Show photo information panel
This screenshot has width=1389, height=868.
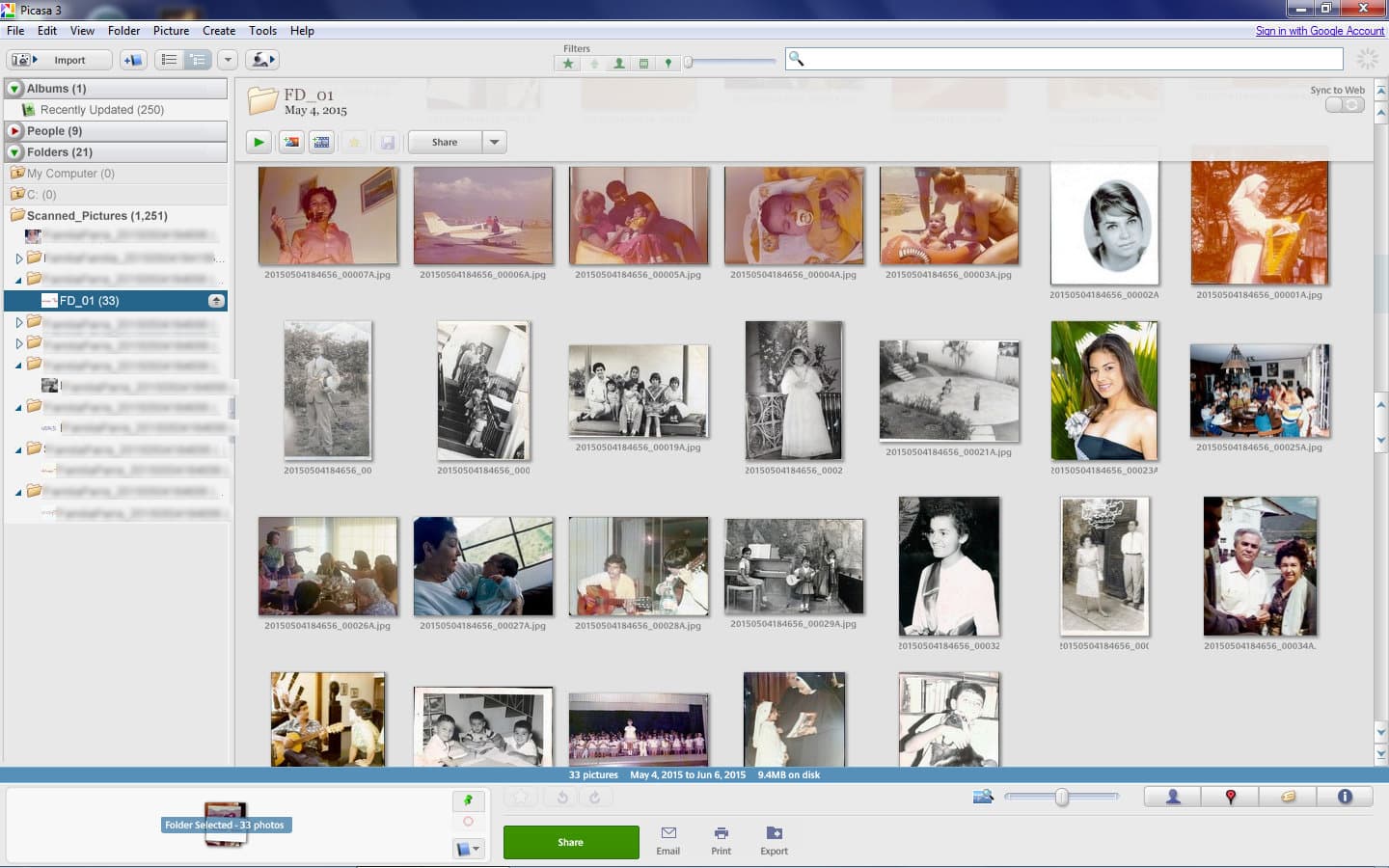click(1344, 796)
